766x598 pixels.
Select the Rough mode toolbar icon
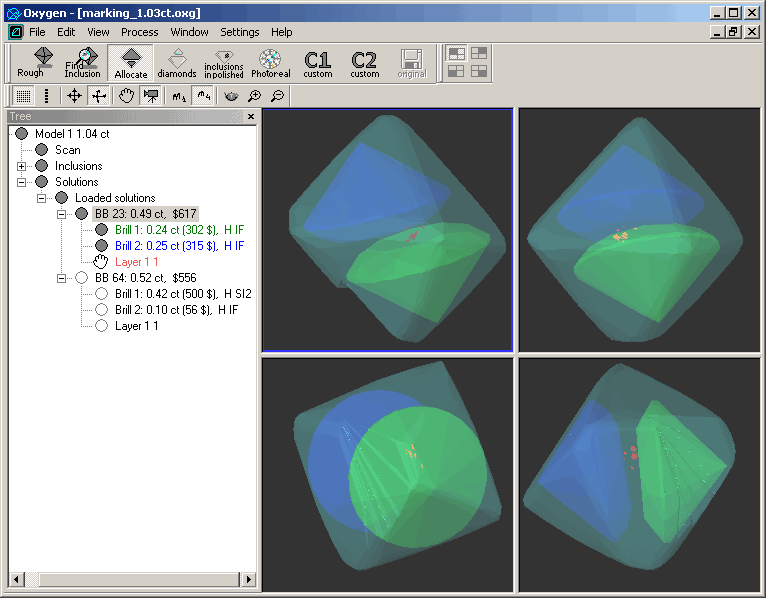coord(30,62)
